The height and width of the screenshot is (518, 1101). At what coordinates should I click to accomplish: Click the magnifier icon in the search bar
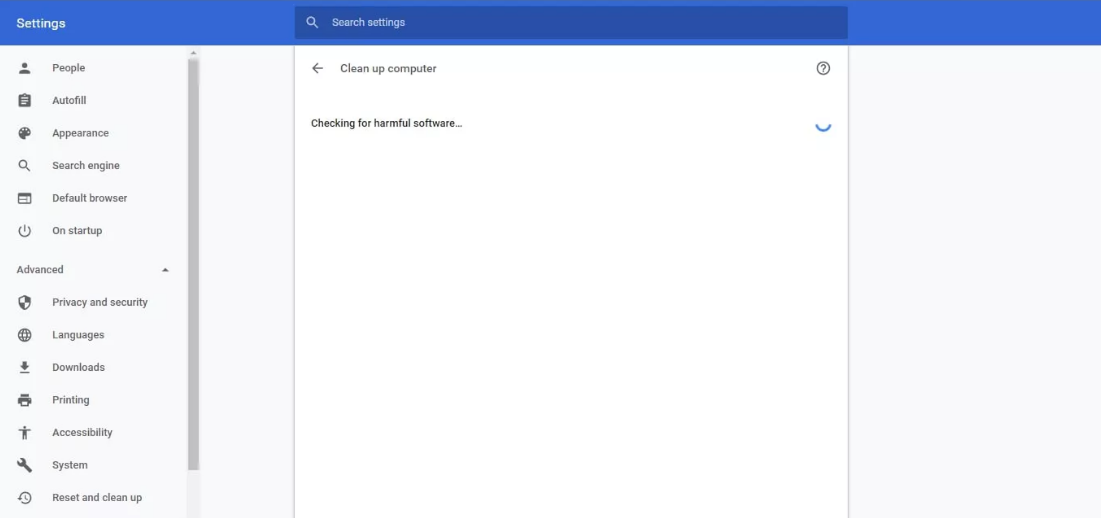pyautogui.click(x=312, y=22)
